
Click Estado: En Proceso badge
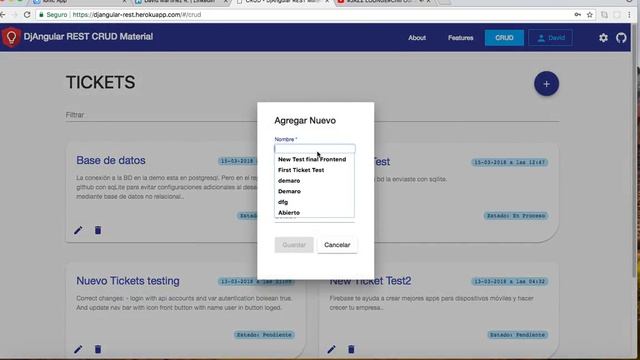[516, 216]
